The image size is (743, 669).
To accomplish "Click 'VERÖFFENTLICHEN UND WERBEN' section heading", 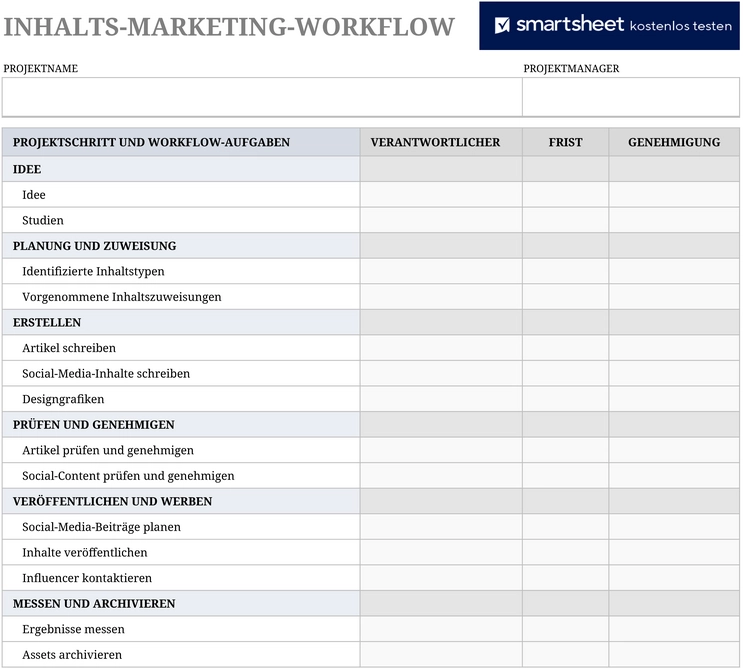I will click(112, 501).
